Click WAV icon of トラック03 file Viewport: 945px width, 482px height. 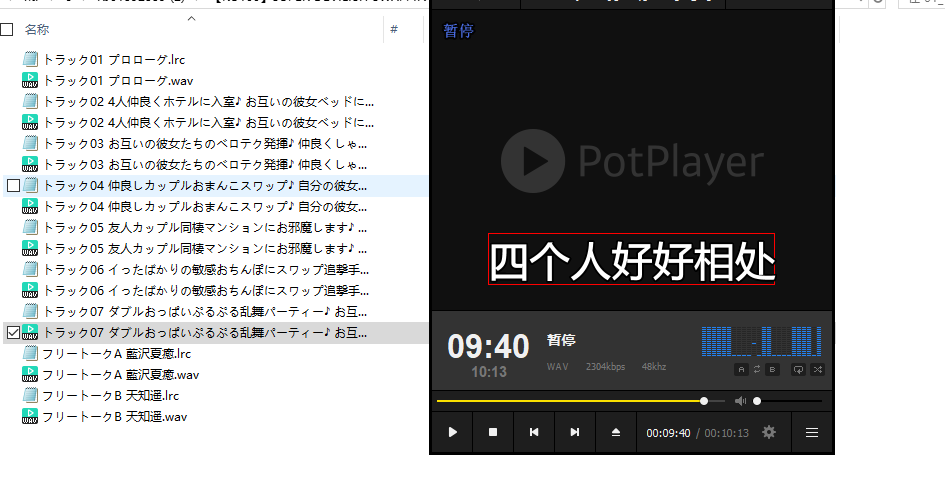click(x=30, y=164)
